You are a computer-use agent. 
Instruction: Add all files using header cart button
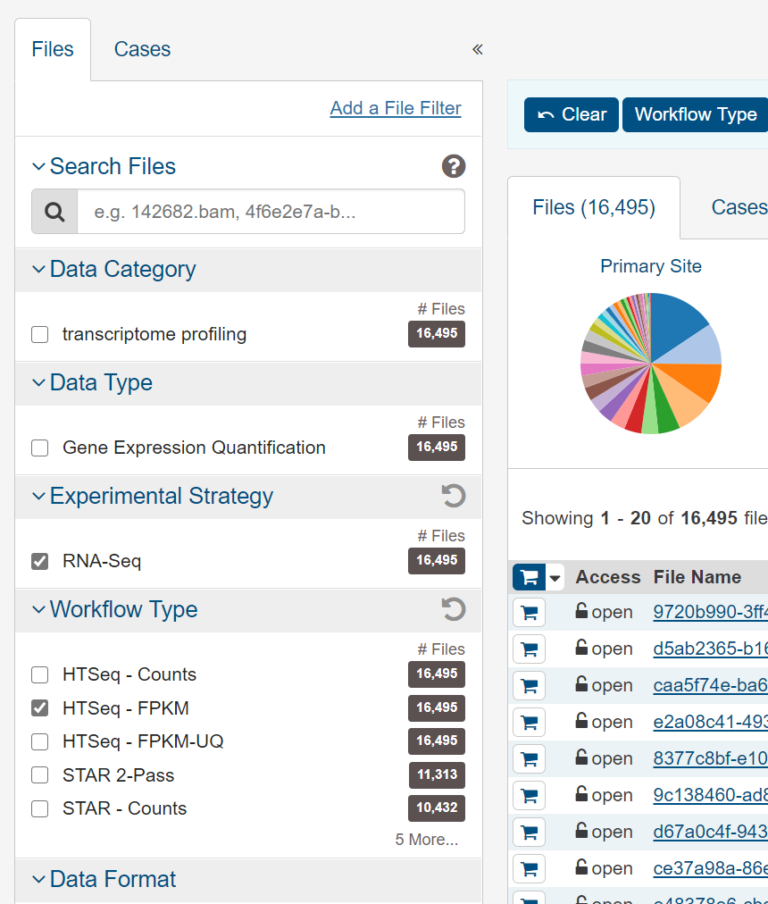click(x=528, y=577)
